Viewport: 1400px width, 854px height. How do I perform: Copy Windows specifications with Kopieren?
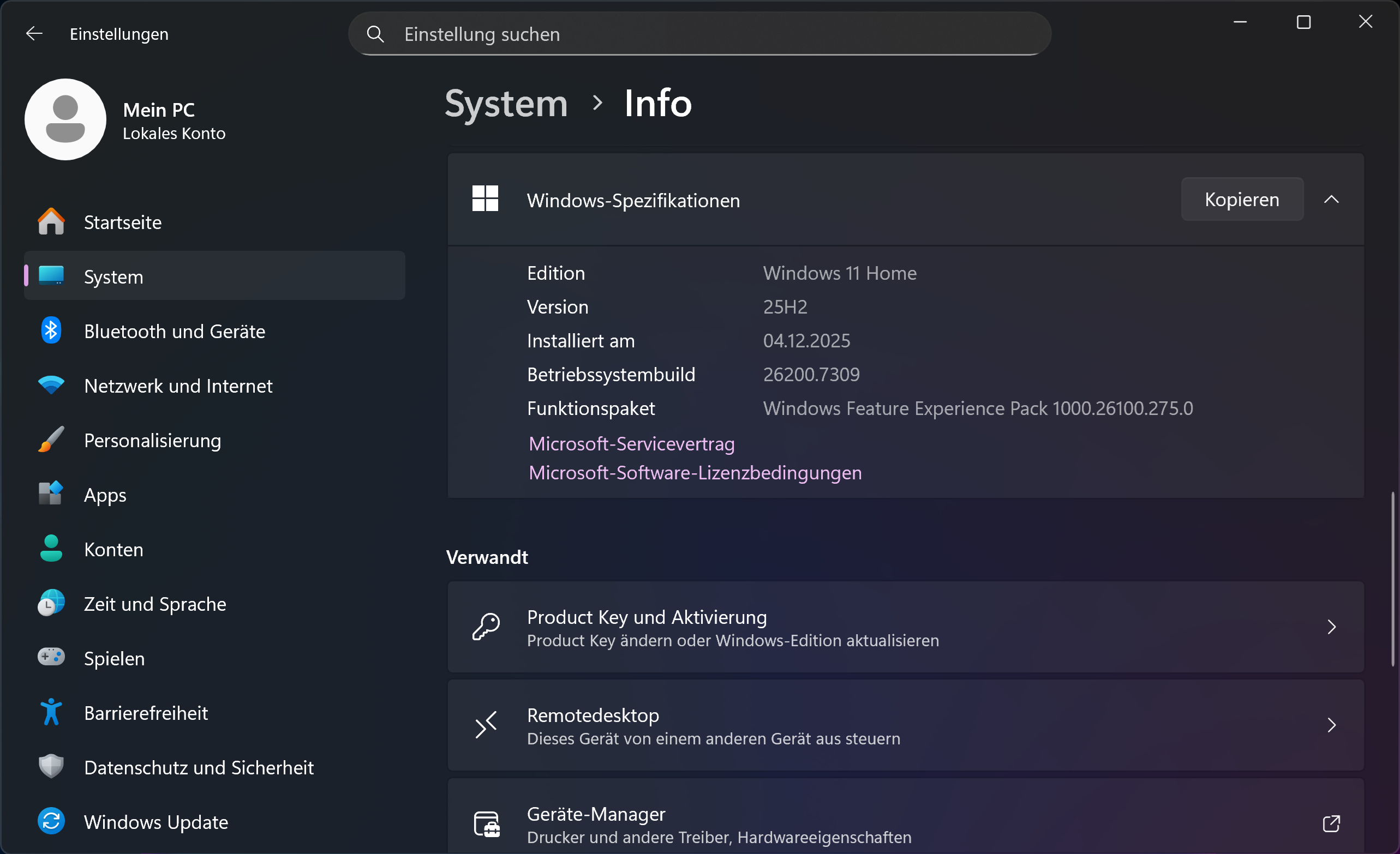tap(1241, 199)
